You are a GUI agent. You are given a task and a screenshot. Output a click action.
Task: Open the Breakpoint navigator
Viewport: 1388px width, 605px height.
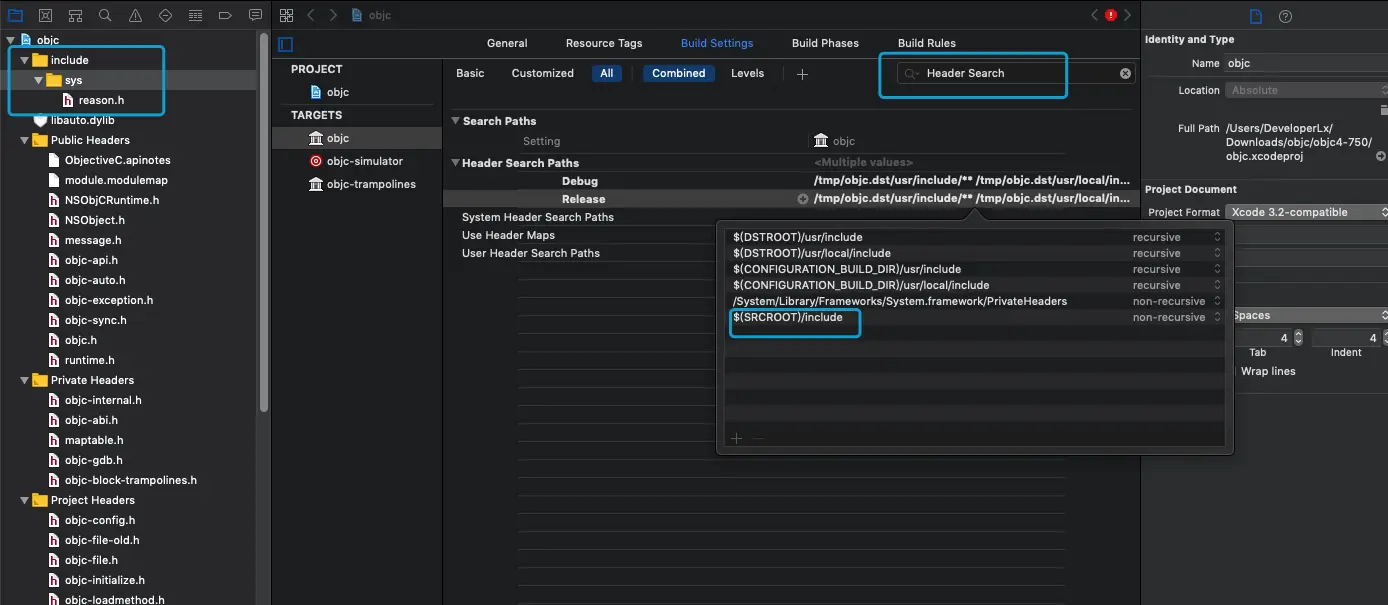[x=225, y=16]
